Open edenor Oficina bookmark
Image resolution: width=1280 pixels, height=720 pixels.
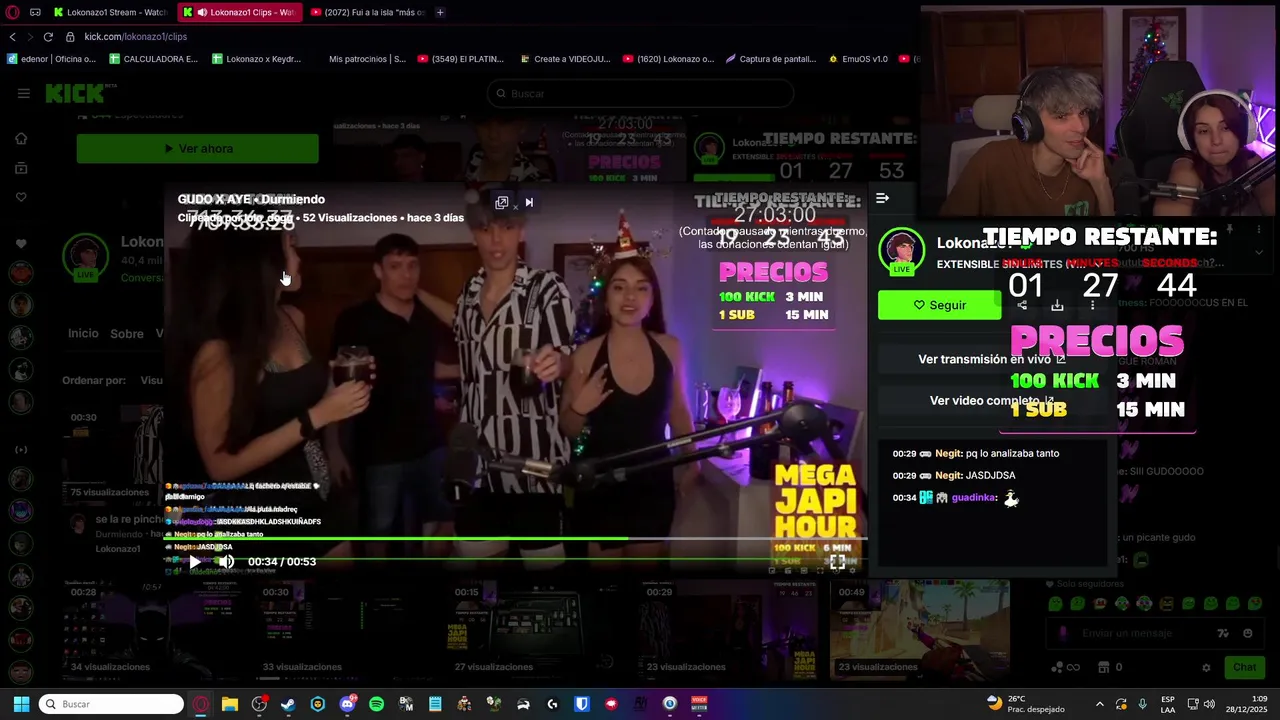coord(52,59)
